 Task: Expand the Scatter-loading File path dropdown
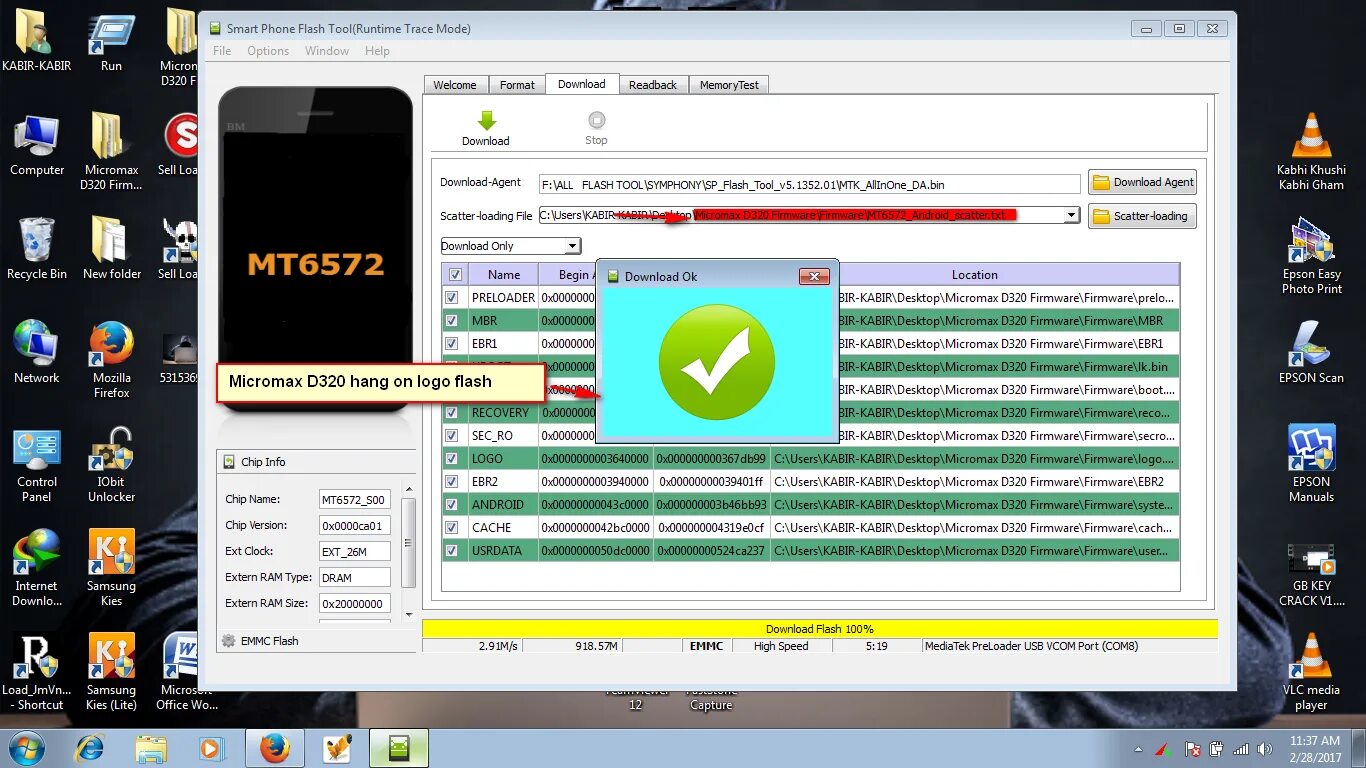coord(1071,215)
